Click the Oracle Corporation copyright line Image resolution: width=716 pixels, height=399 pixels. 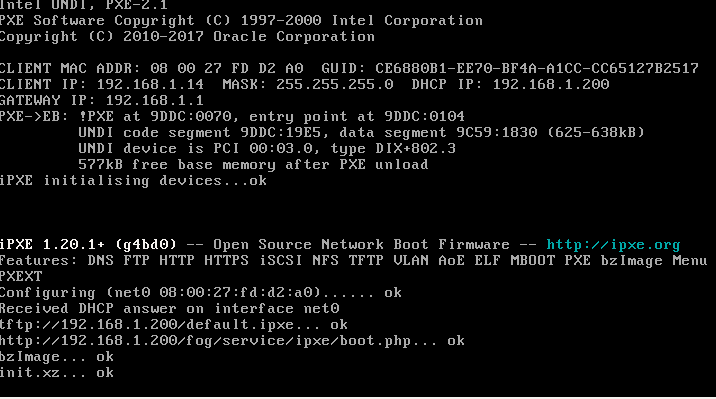[187, 37]
